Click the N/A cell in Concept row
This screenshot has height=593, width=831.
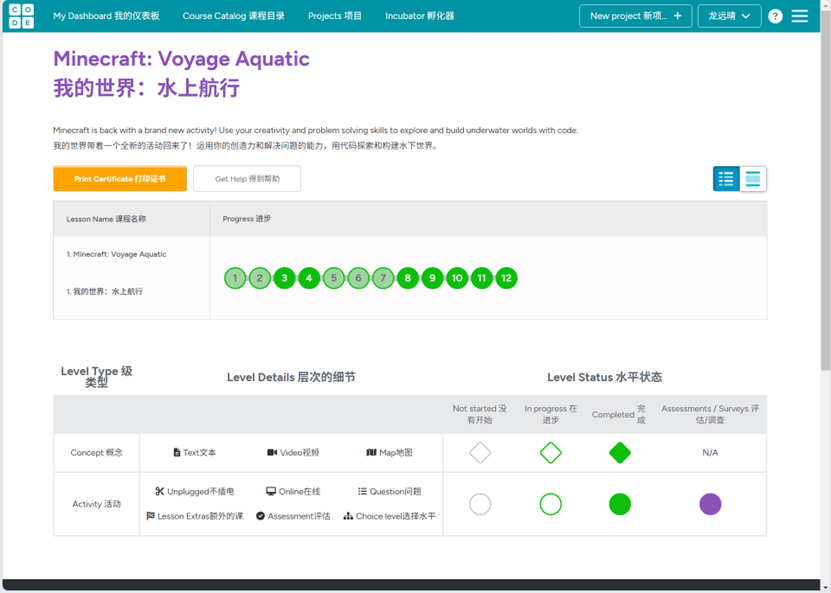click(710, 453)
